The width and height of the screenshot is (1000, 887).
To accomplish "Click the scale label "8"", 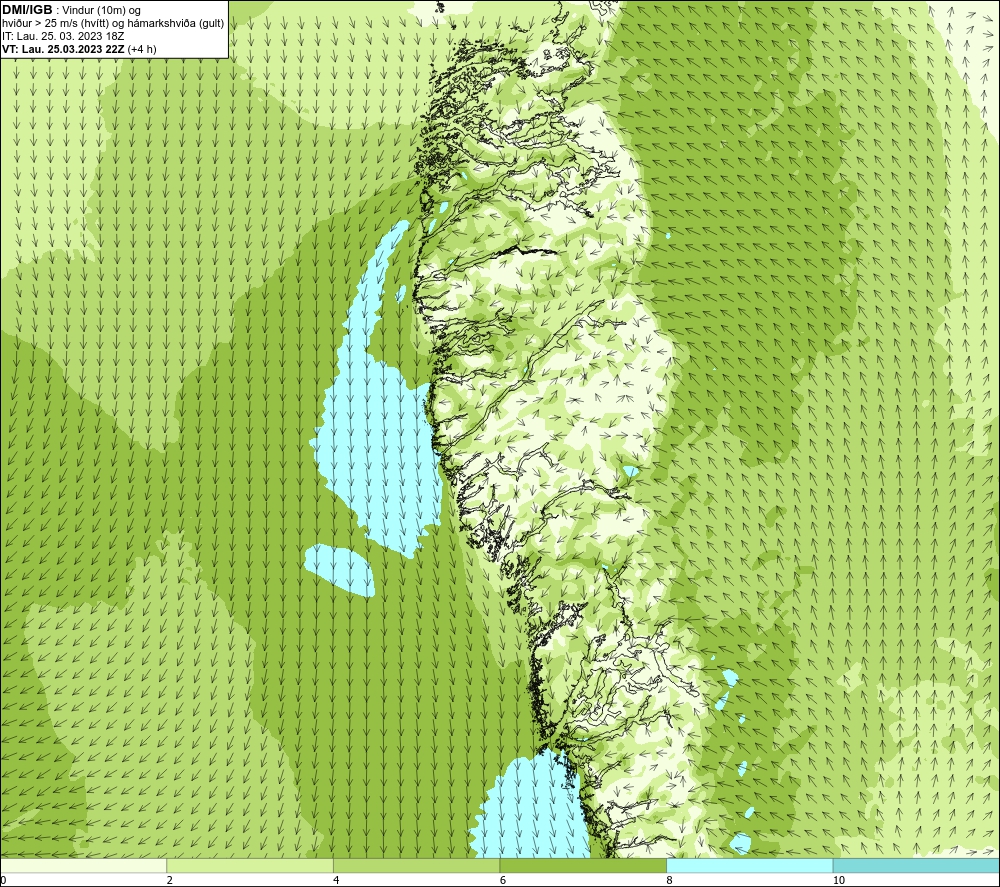I will click(670, 880).
